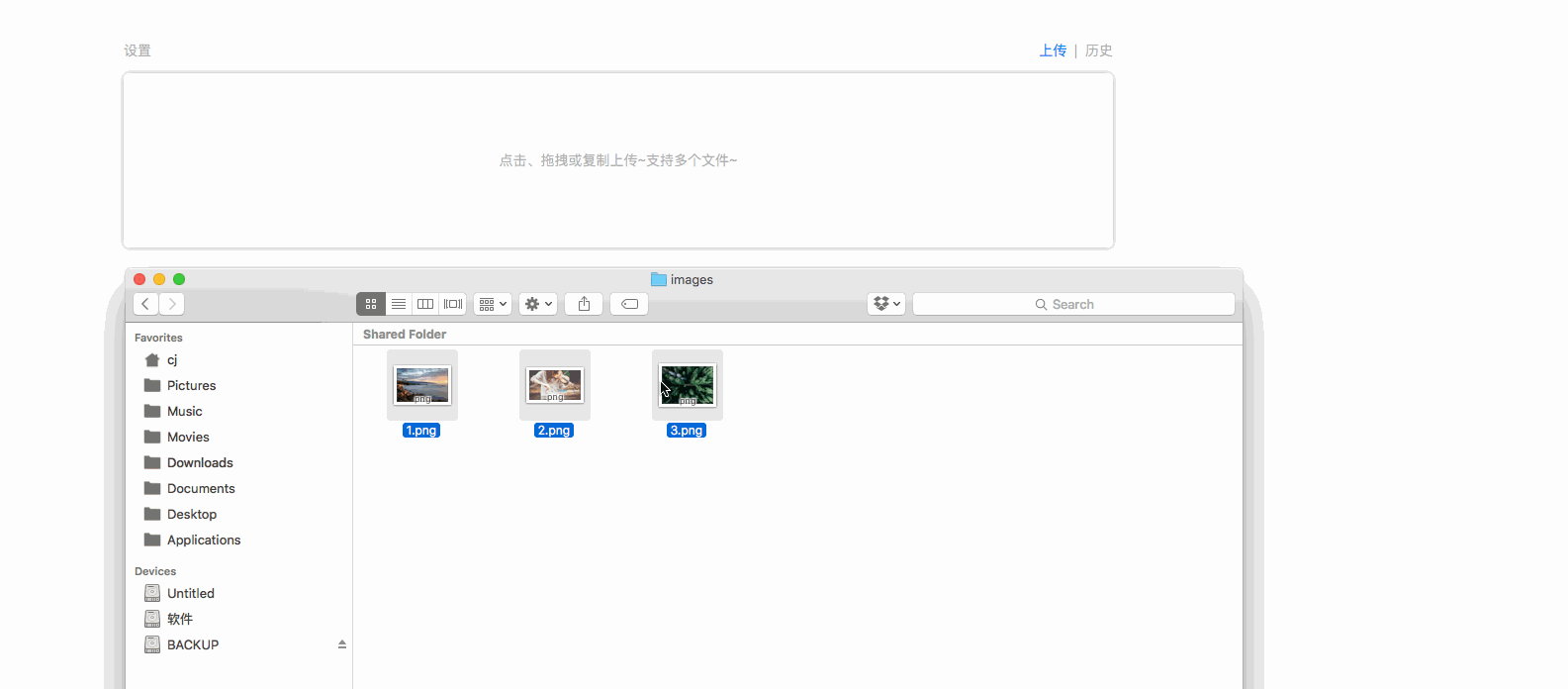Open the item arrangement dropdown
1568x689 pixels.
coord(492,304)
